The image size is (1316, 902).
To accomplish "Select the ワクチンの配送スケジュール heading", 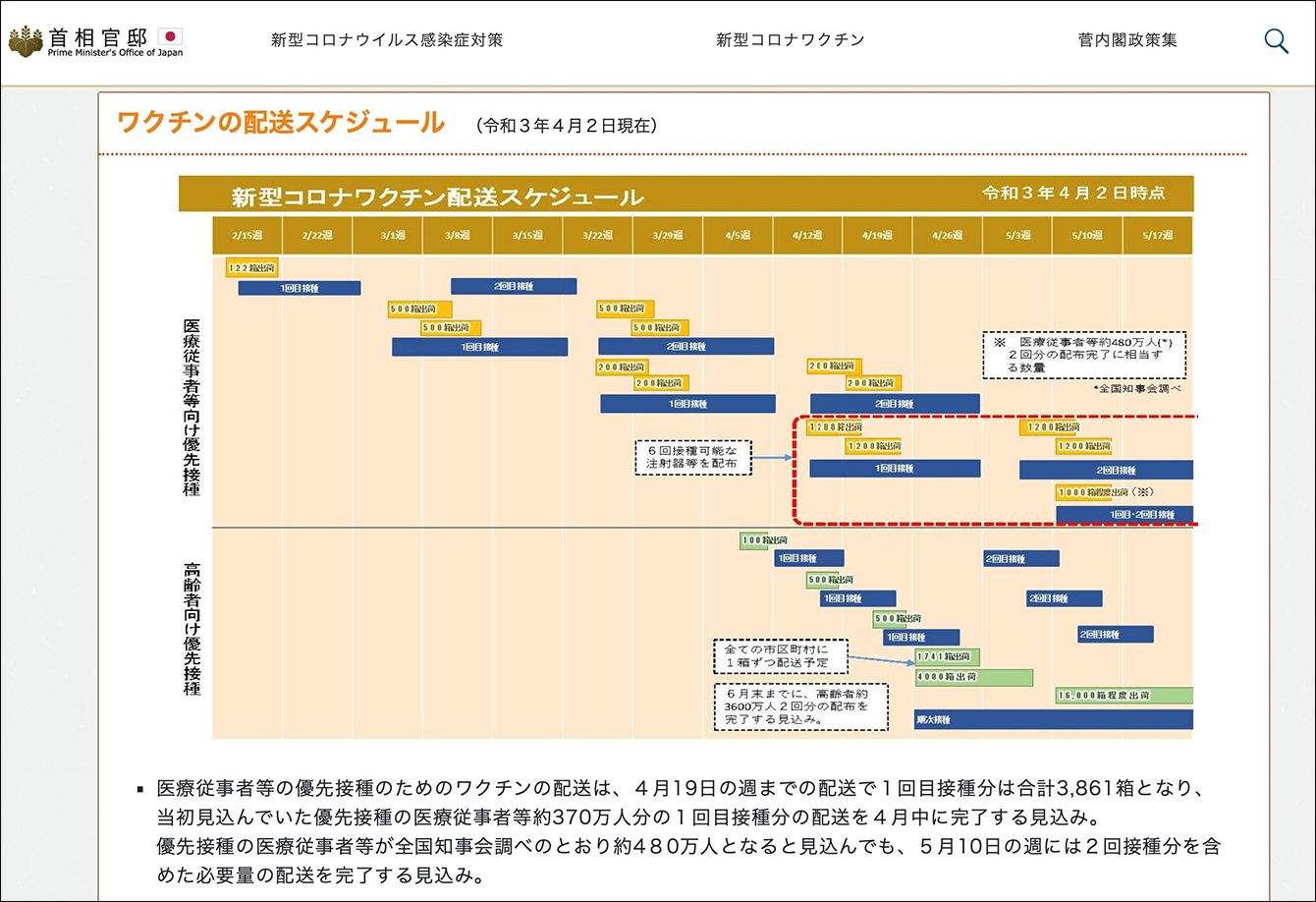I will point(281,123).
